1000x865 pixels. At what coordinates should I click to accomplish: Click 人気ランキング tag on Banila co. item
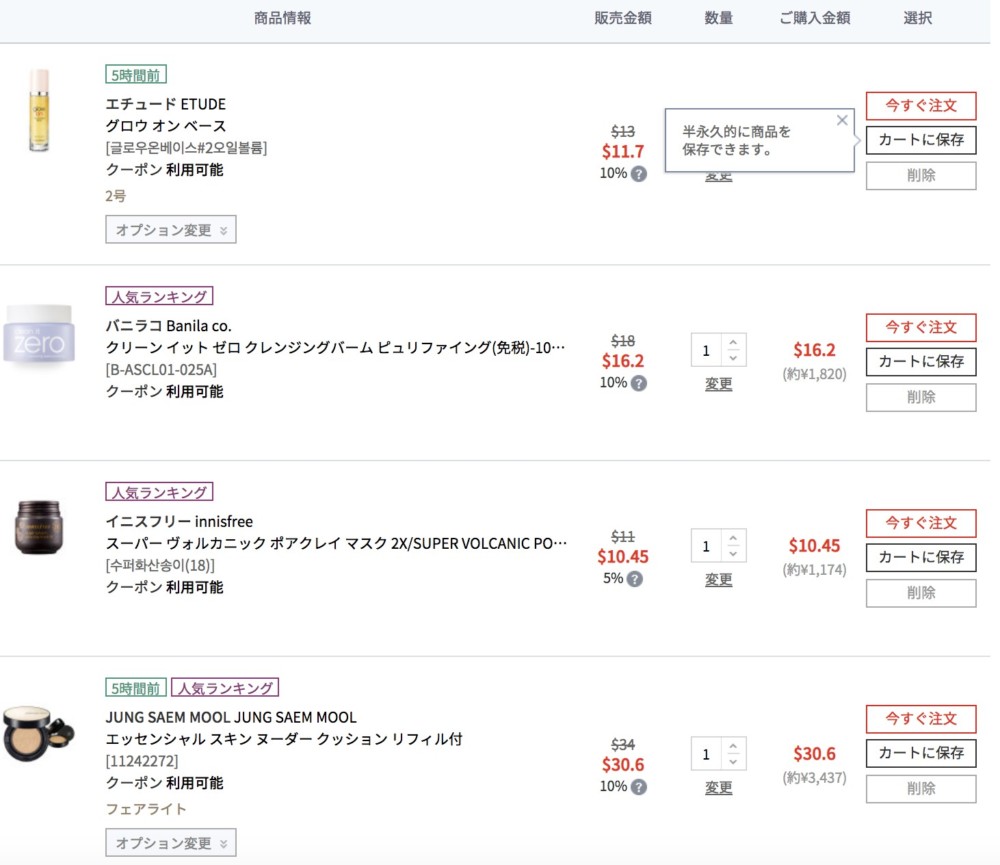[159, 296]
